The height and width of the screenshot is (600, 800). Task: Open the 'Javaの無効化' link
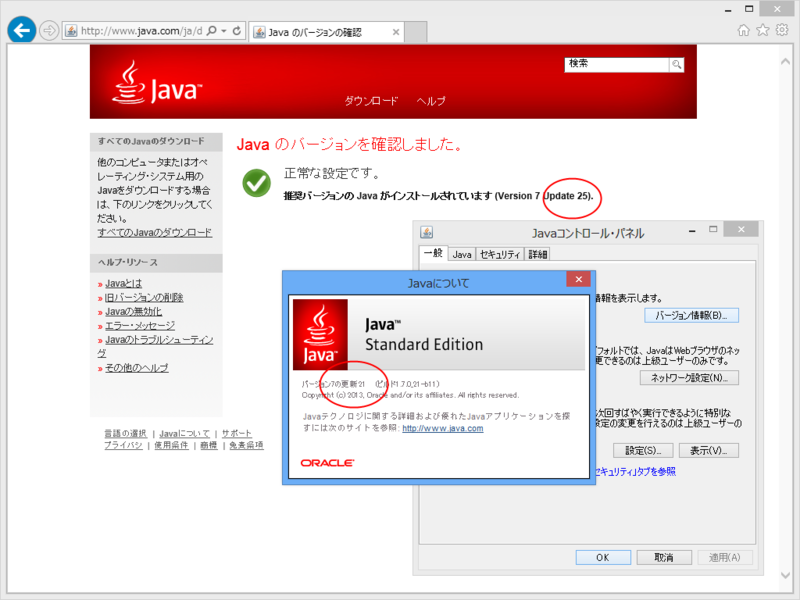click(133, 311)
